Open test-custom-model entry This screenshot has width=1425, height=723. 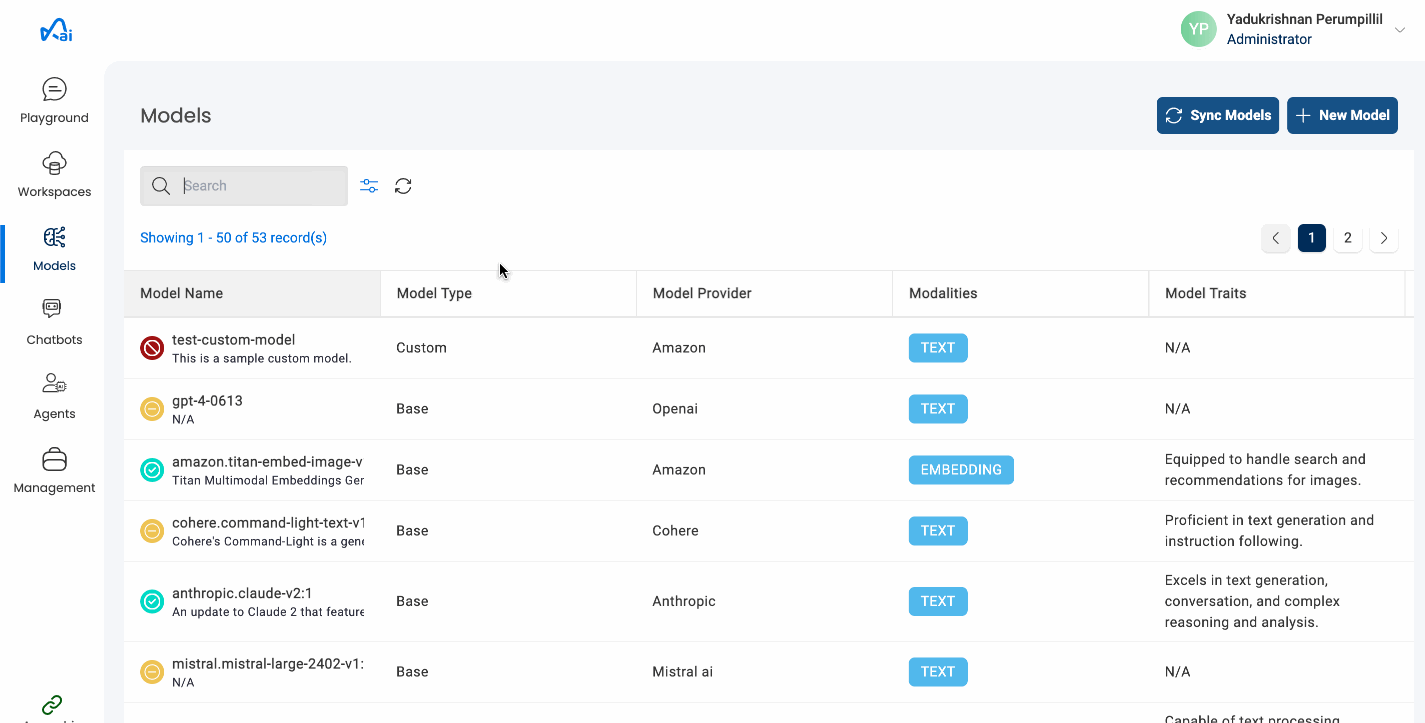(234, 340)
